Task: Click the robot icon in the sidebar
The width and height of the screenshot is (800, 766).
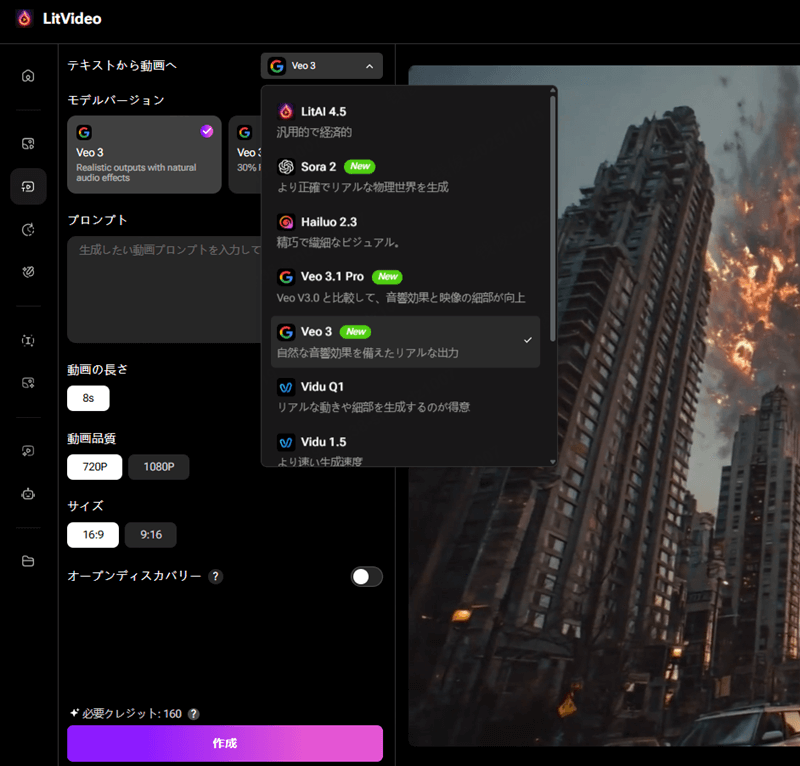Action: click(28, 493)
